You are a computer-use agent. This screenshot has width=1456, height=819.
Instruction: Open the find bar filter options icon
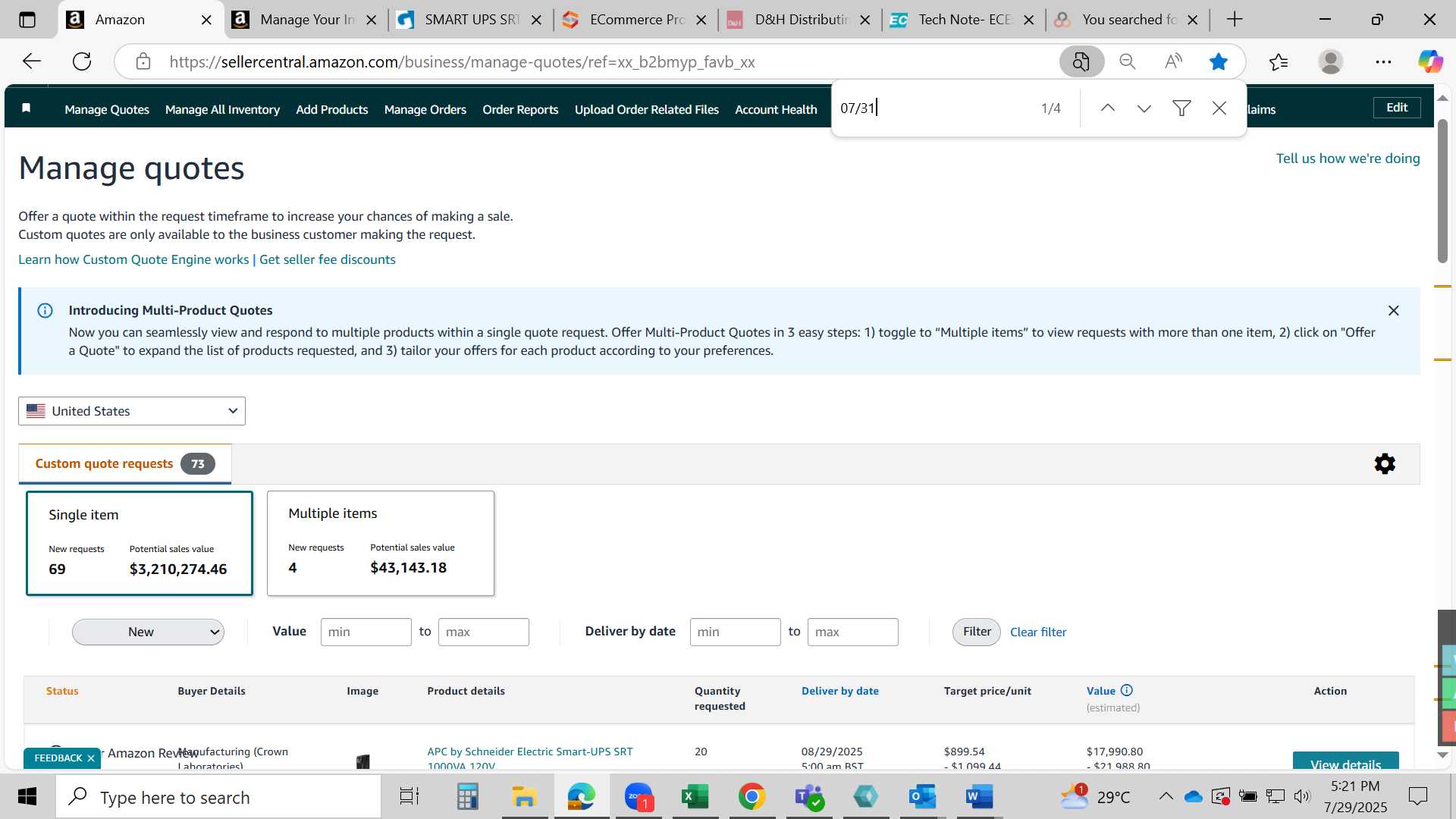[1181, 108]
